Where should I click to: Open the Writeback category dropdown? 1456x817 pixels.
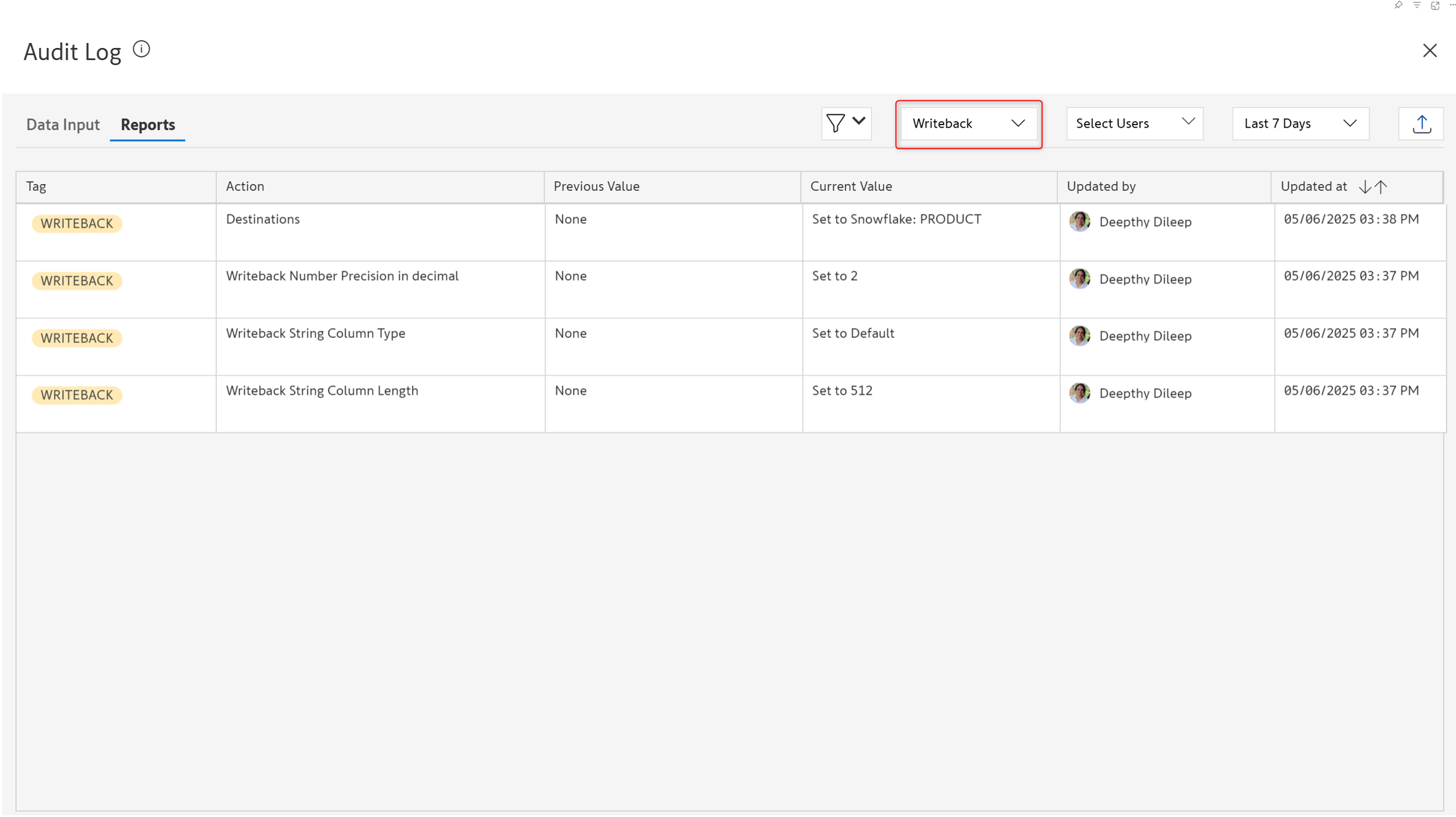point(968,124)
